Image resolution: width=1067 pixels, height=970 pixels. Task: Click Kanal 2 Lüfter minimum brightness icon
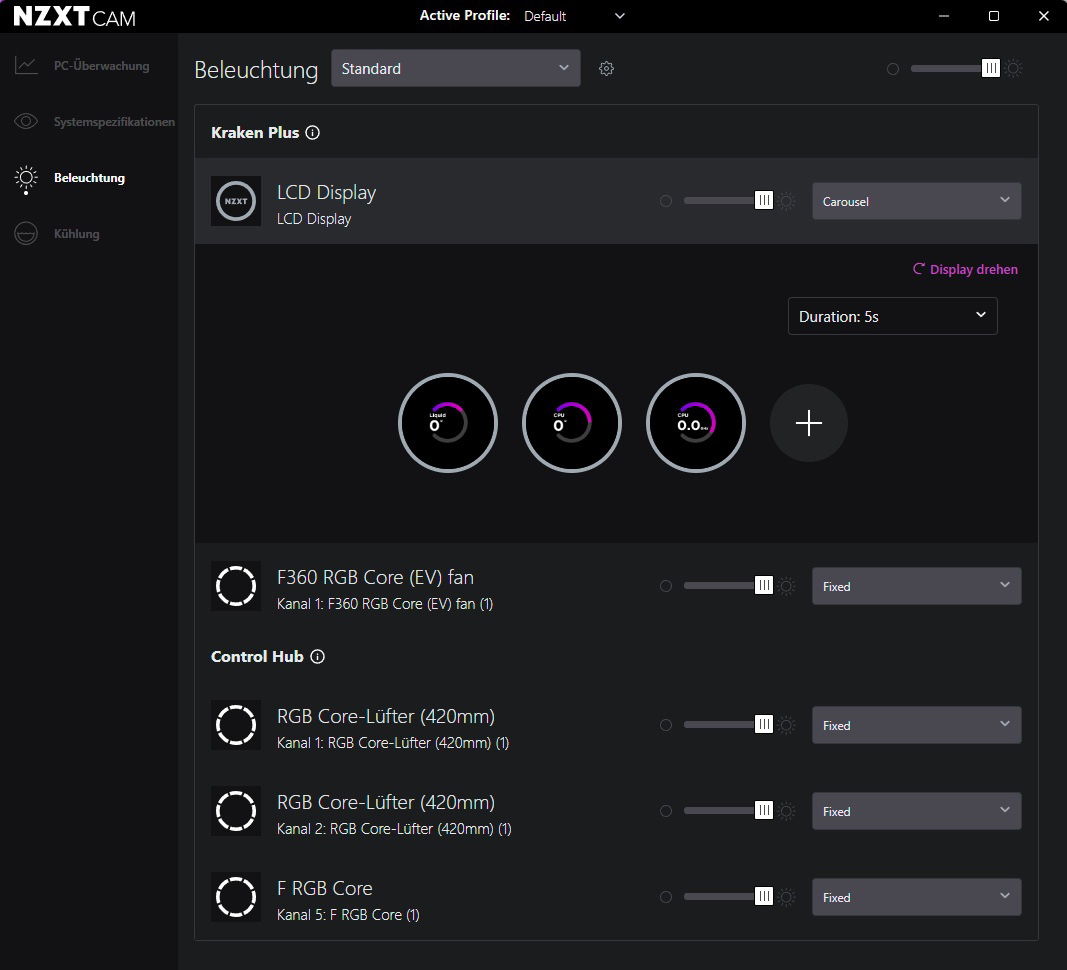click(666, 811)
